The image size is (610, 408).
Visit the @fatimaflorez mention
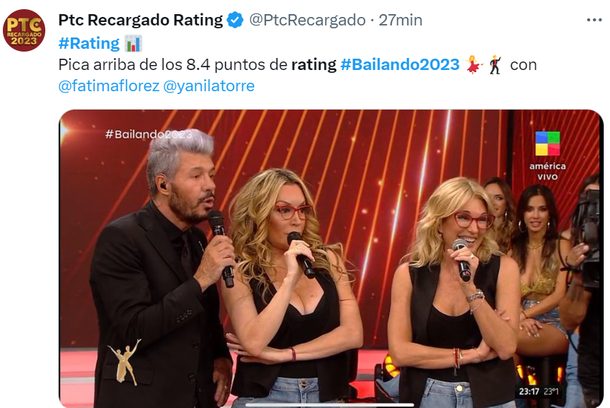(109, 86)
